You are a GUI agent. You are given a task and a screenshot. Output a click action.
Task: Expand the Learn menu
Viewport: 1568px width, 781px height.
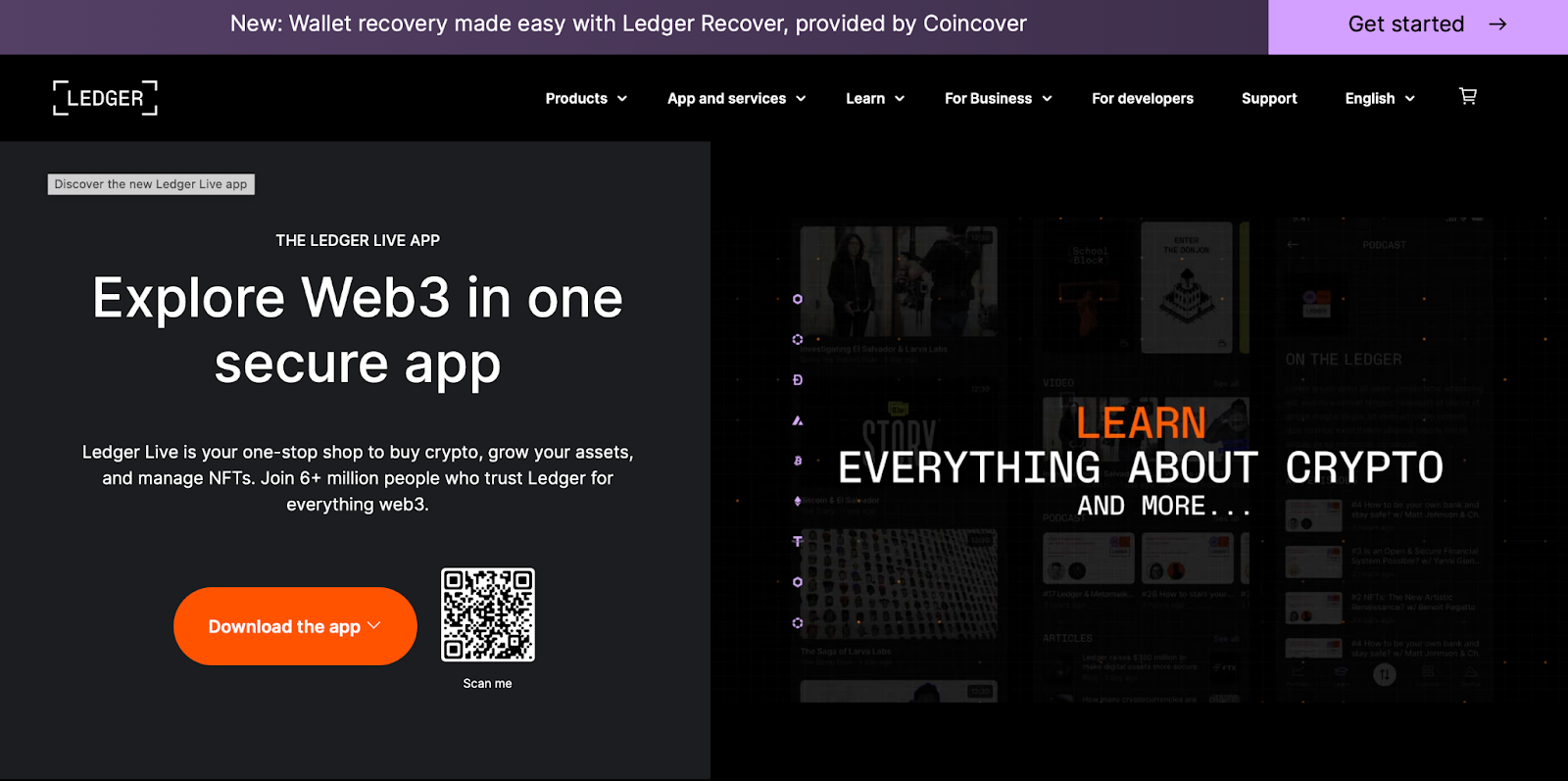875,98
